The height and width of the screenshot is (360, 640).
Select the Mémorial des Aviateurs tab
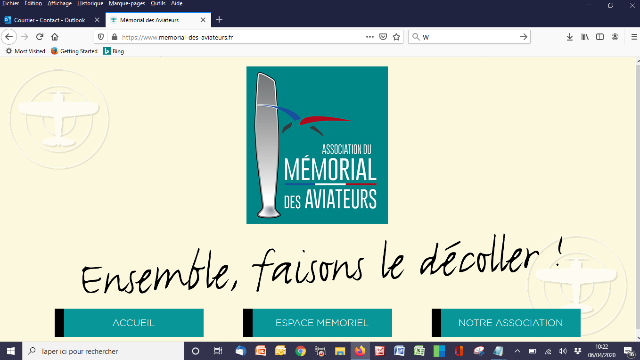point(158,20)
